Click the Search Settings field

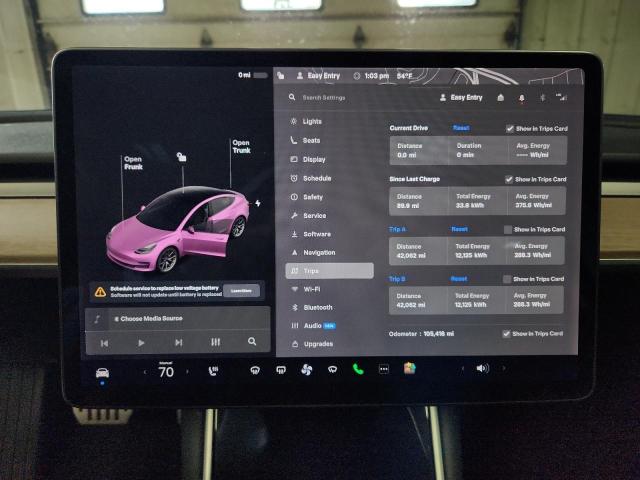point(340,98)
